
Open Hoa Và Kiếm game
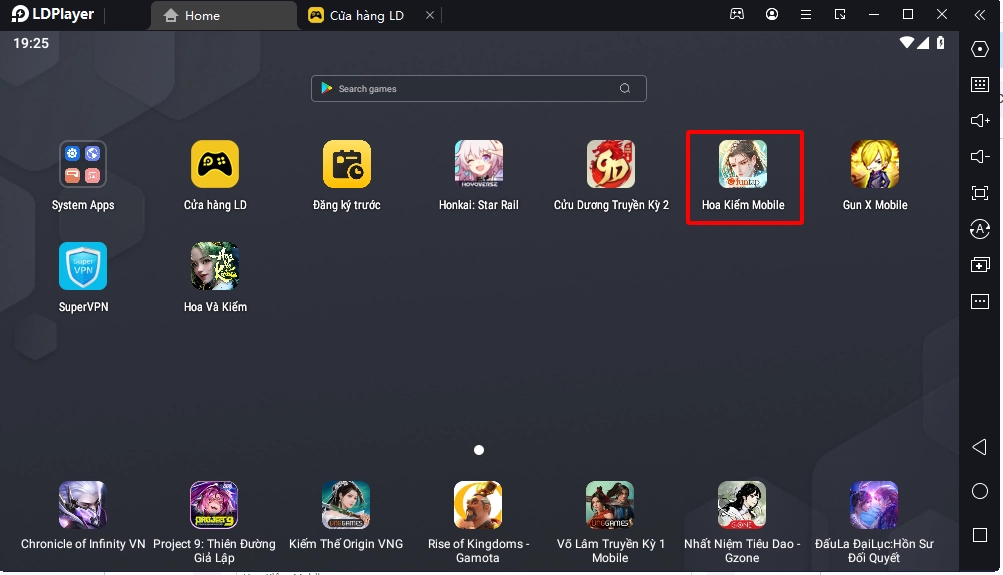pos(215,266)
